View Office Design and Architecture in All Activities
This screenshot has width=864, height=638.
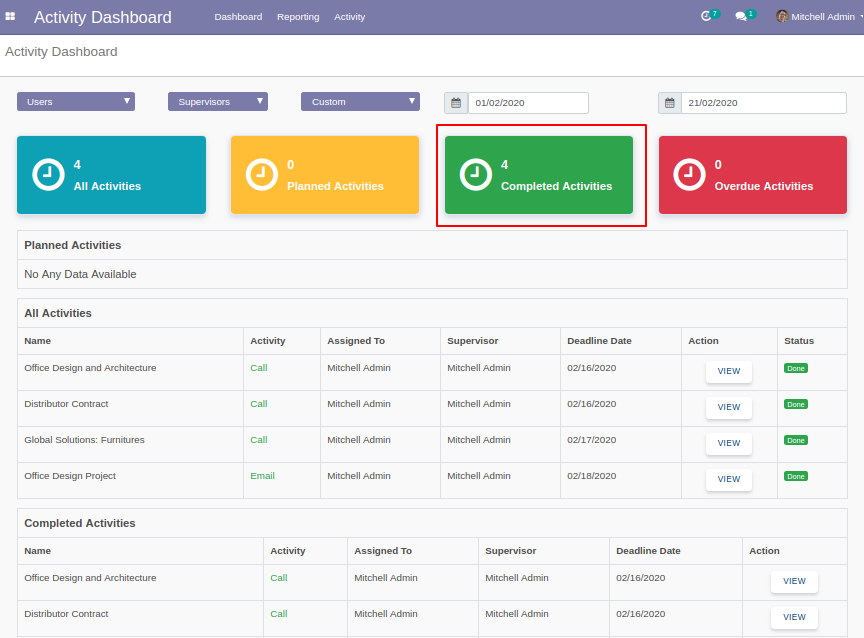[x=729, y=371]
